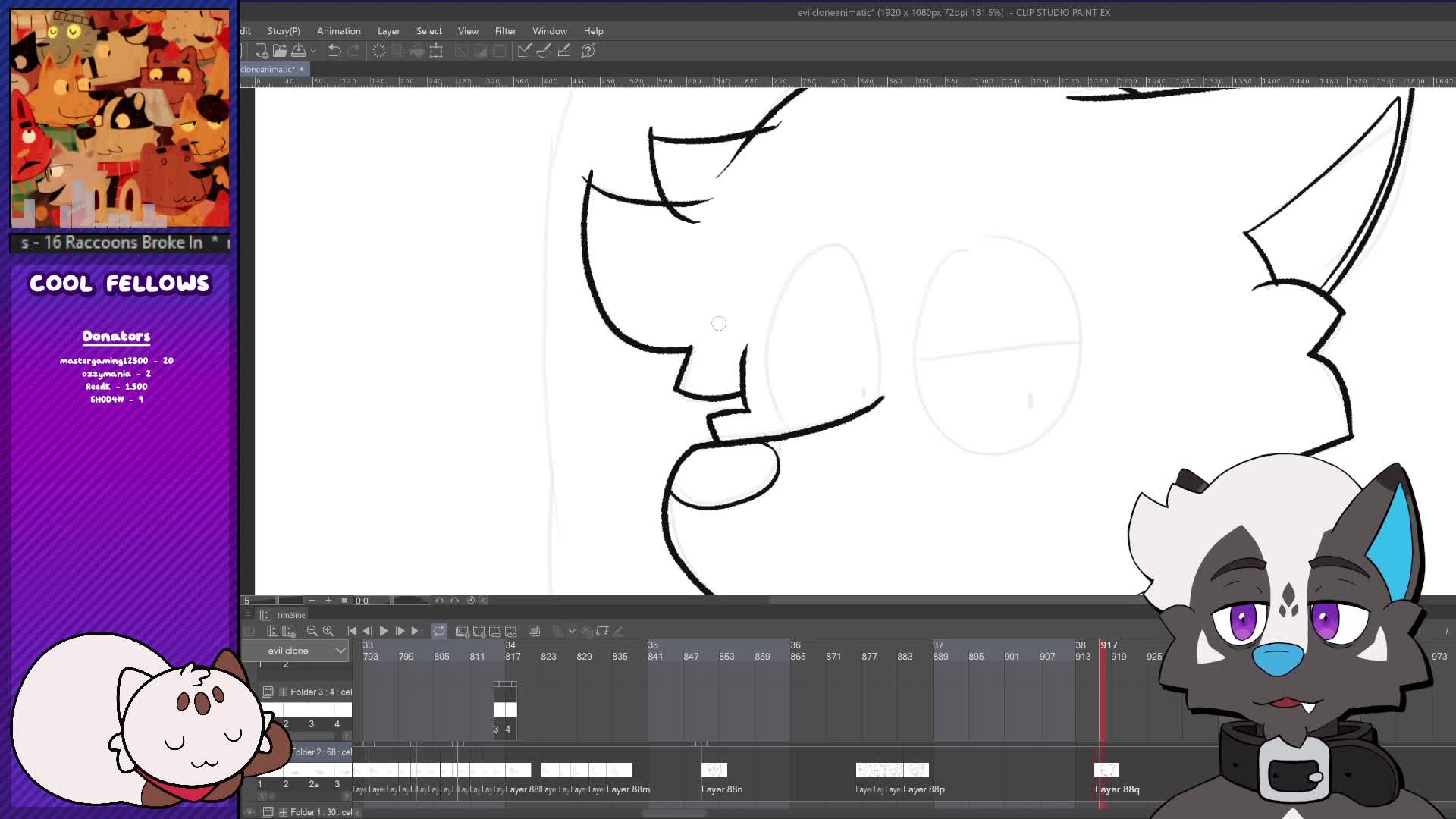Expand Folder 3 track plus icon

point(283,692)
